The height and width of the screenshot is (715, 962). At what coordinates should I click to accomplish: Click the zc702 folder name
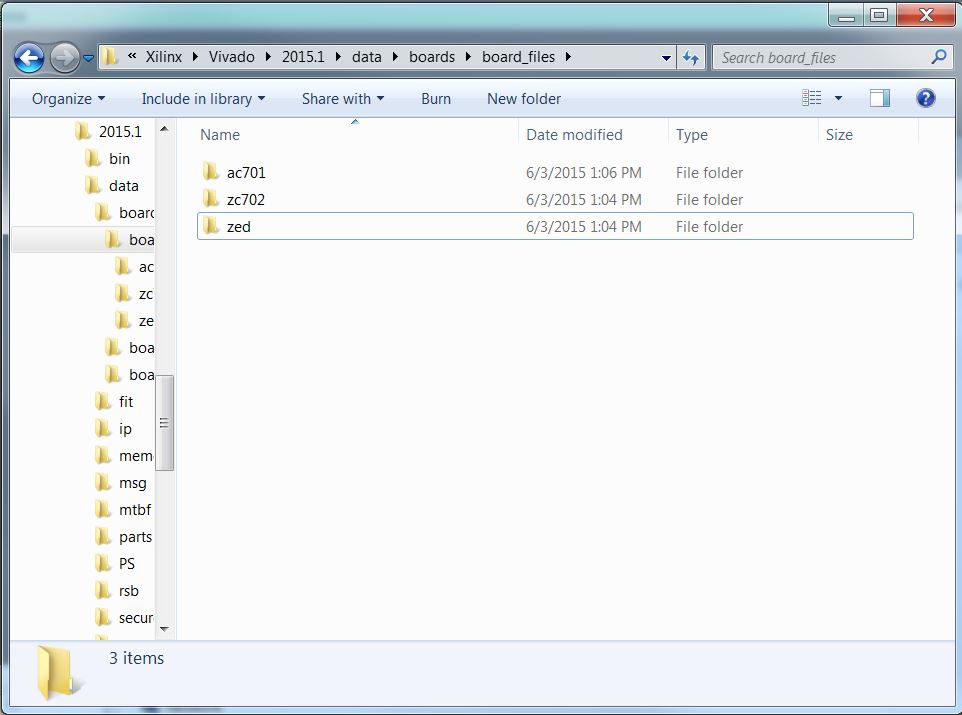point(245,199)
